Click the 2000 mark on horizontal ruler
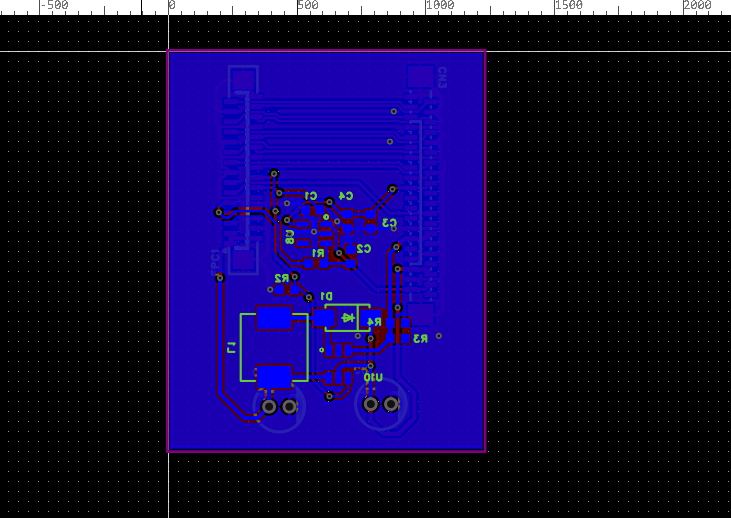The image size is (731, 518). click(x=697, y=5)
